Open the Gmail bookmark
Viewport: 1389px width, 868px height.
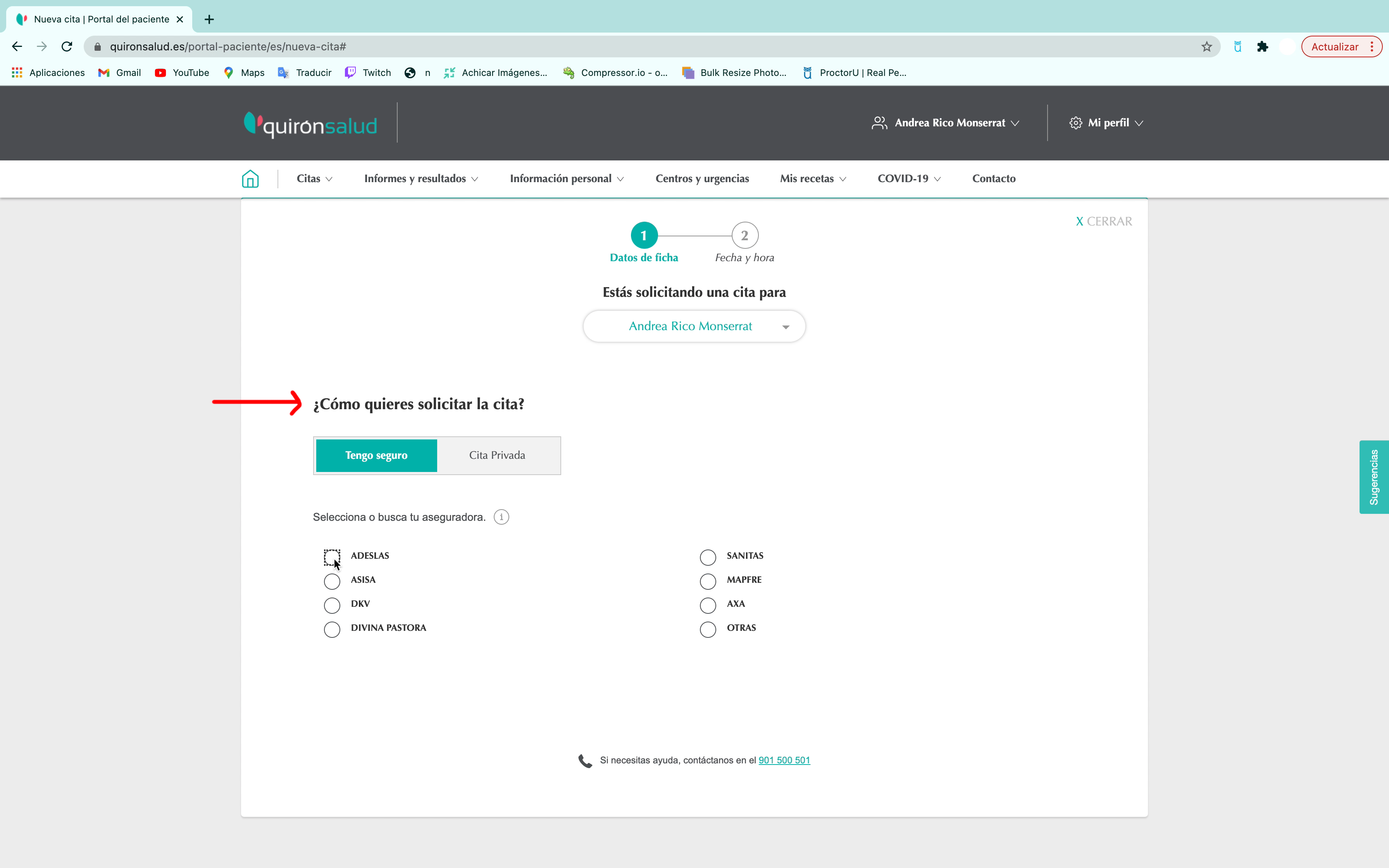(120, 73)
